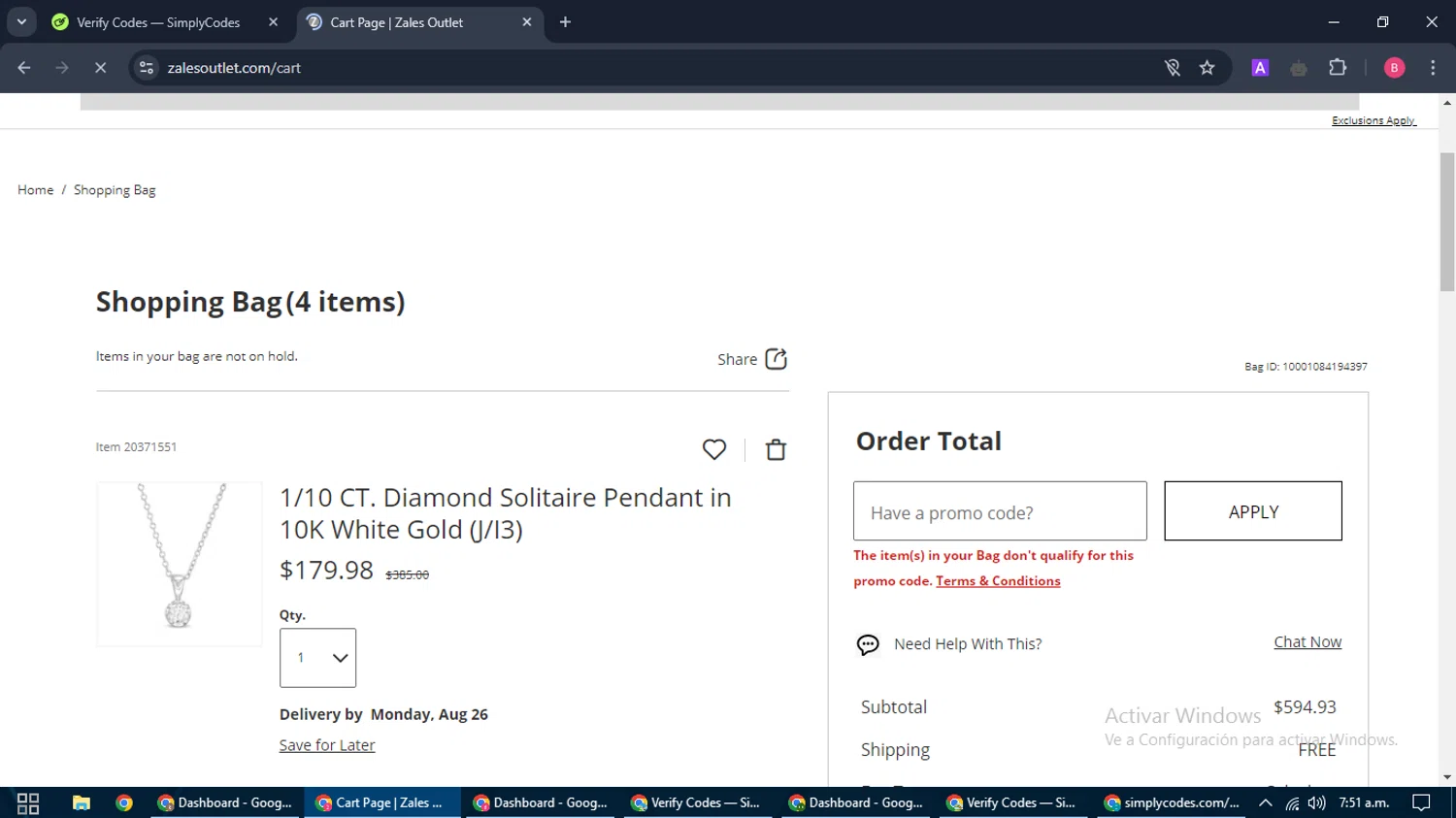The height and width of the screenshot is (818, 1456).
Task: Click the Chat Now link
Action: [x=1307, y=642]
